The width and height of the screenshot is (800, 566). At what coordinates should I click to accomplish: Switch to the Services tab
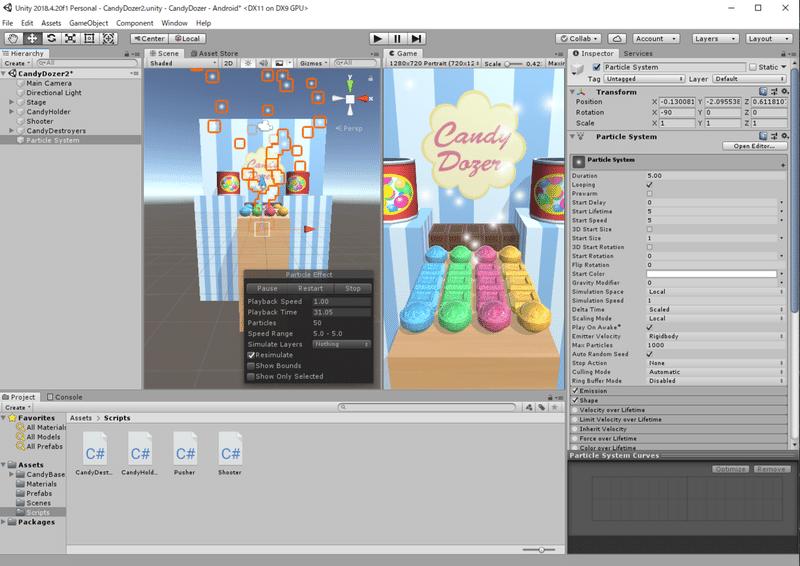[x=638, y=53]
